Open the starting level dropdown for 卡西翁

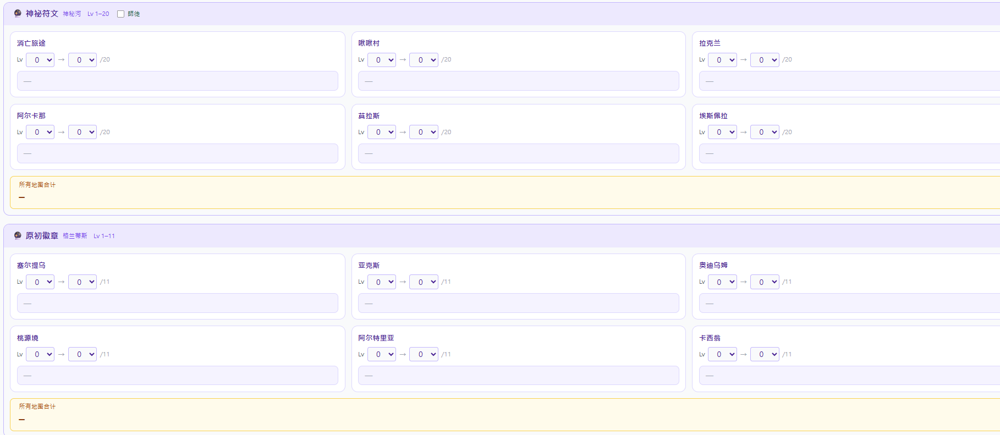pos(723,354)
